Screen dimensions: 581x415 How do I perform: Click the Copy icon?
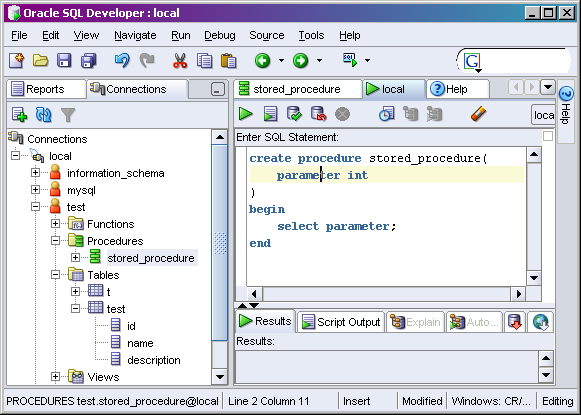(205, 60)
